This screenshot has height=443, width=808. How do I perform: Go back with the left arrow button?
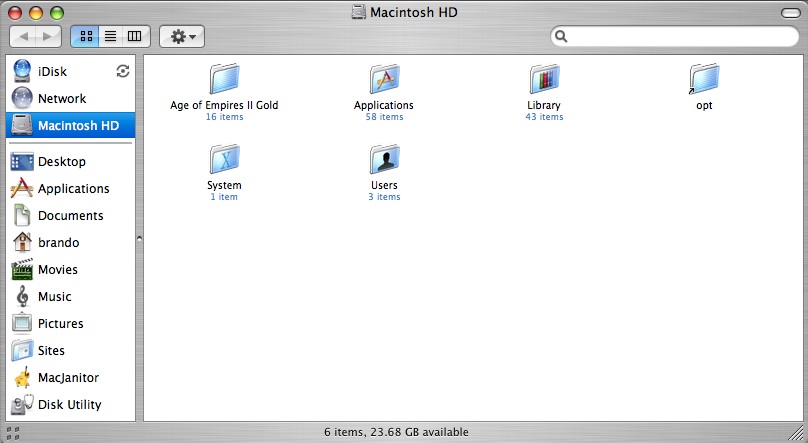tap(23, 36)
